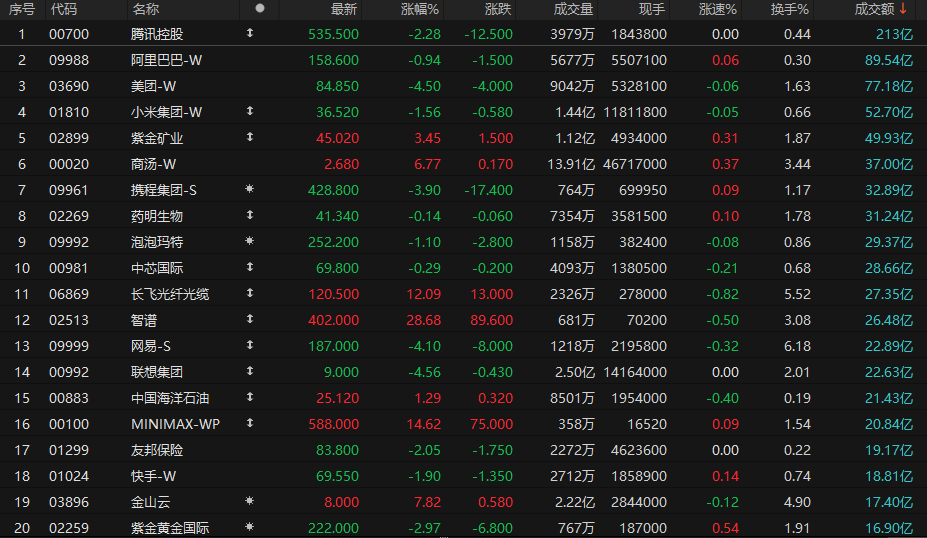Screen dimensions: 927x538
Task: Click the dot icon in the header row
Action: pos(260,8)
